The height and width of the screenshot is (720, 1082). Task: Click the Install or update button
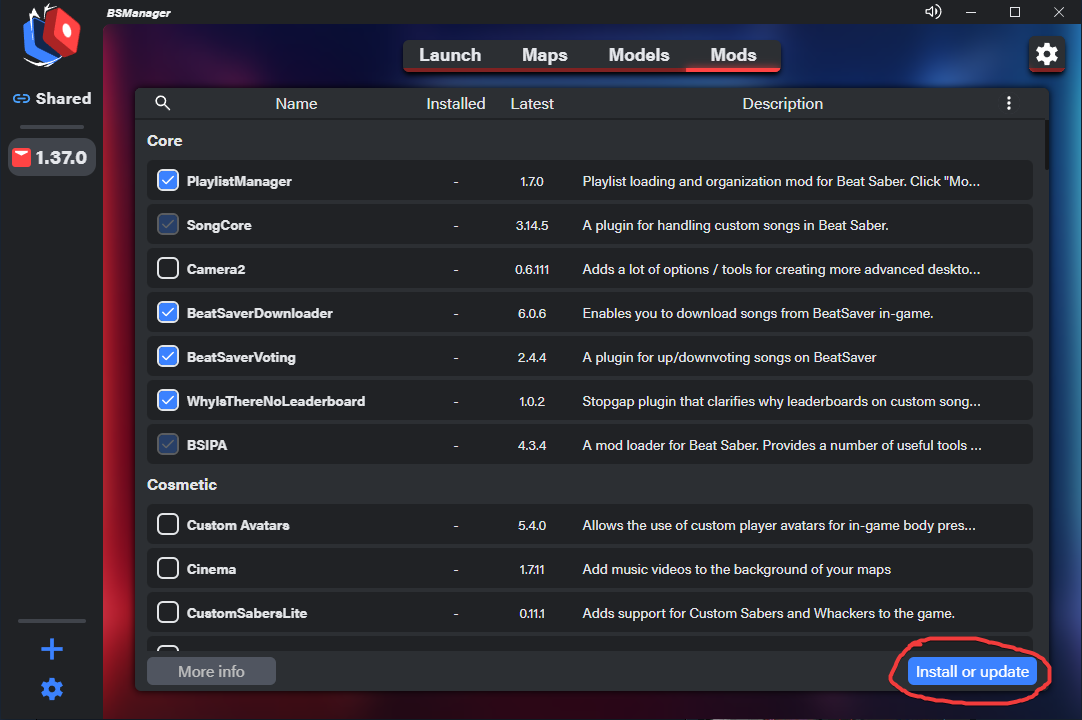(x=972, y=672)
